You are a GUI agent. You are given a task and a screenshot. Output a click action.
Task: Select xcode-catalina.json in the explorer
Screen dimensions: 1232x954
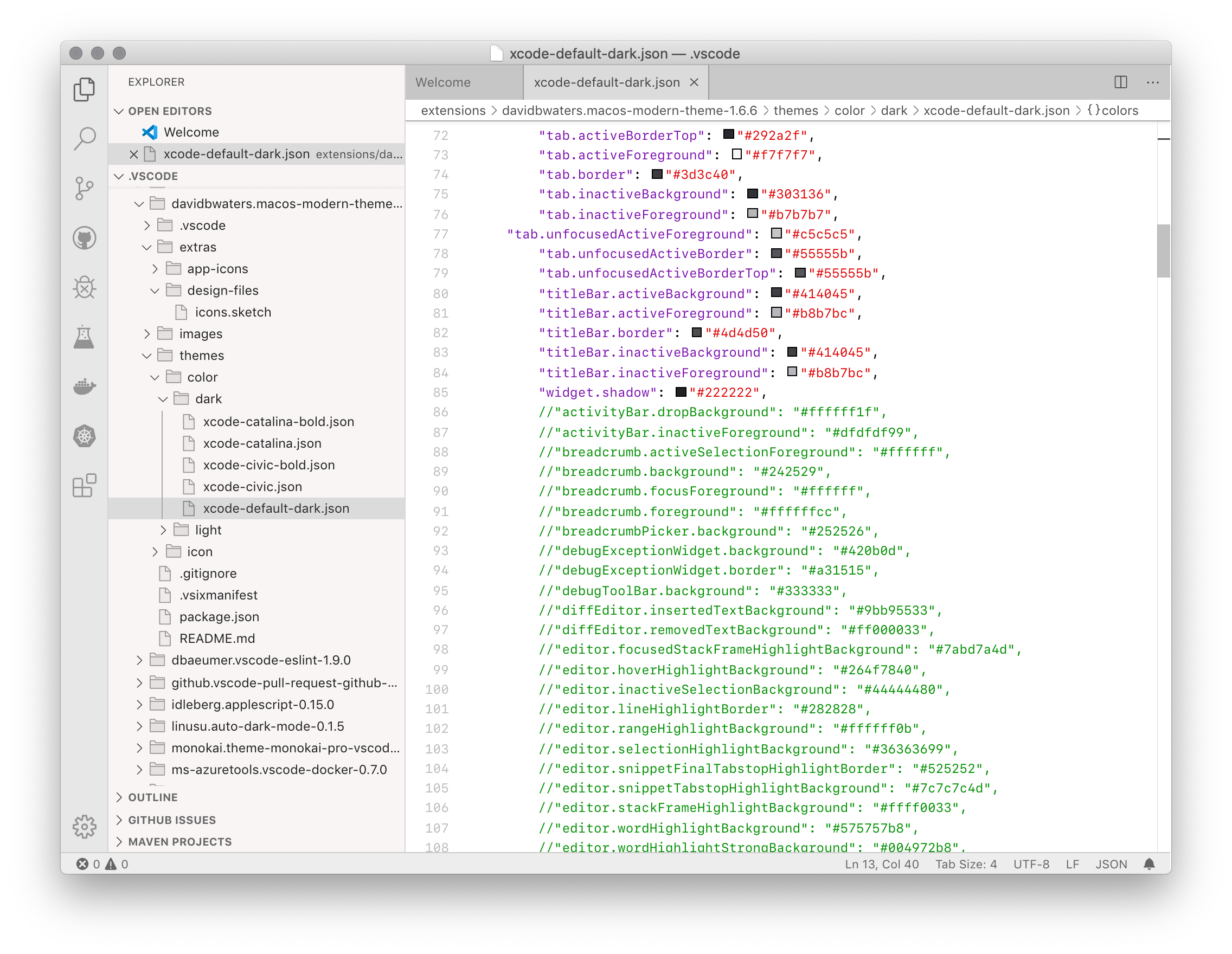(262, 443)
